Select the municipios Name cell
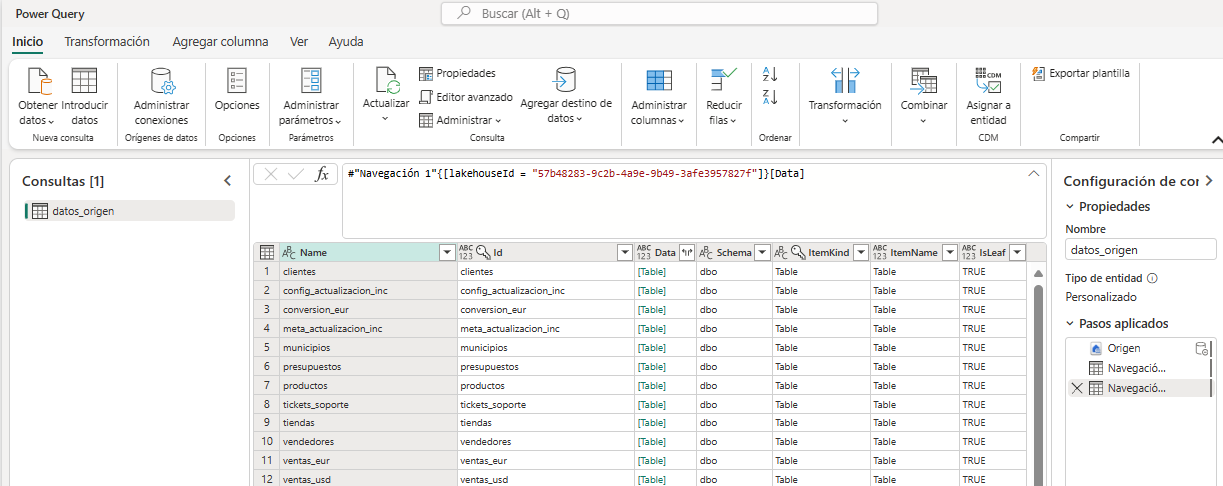The width and height of the screenshot is (1223, 486). [367, 348]
